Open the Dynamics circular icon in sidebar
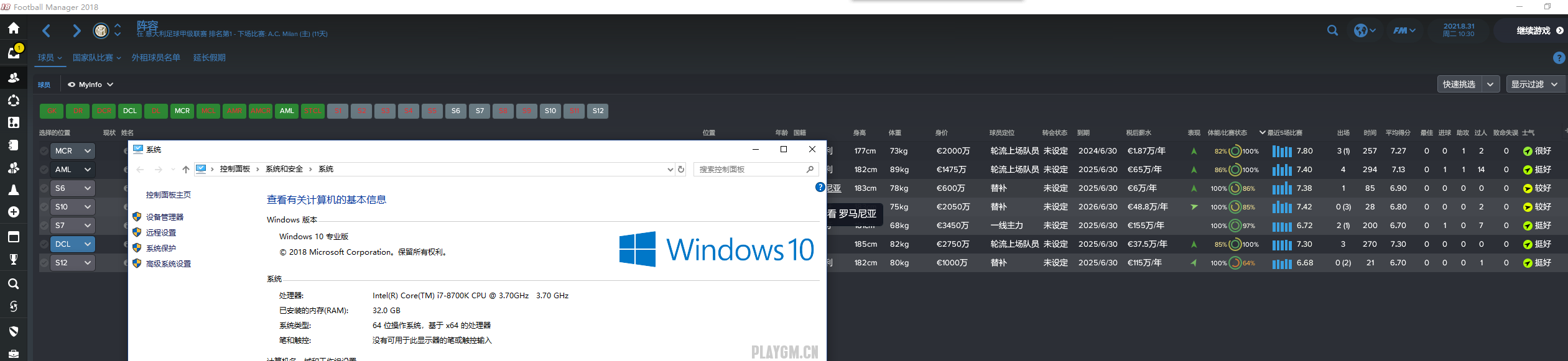The image size is (1568, 361). coord(14,100)
